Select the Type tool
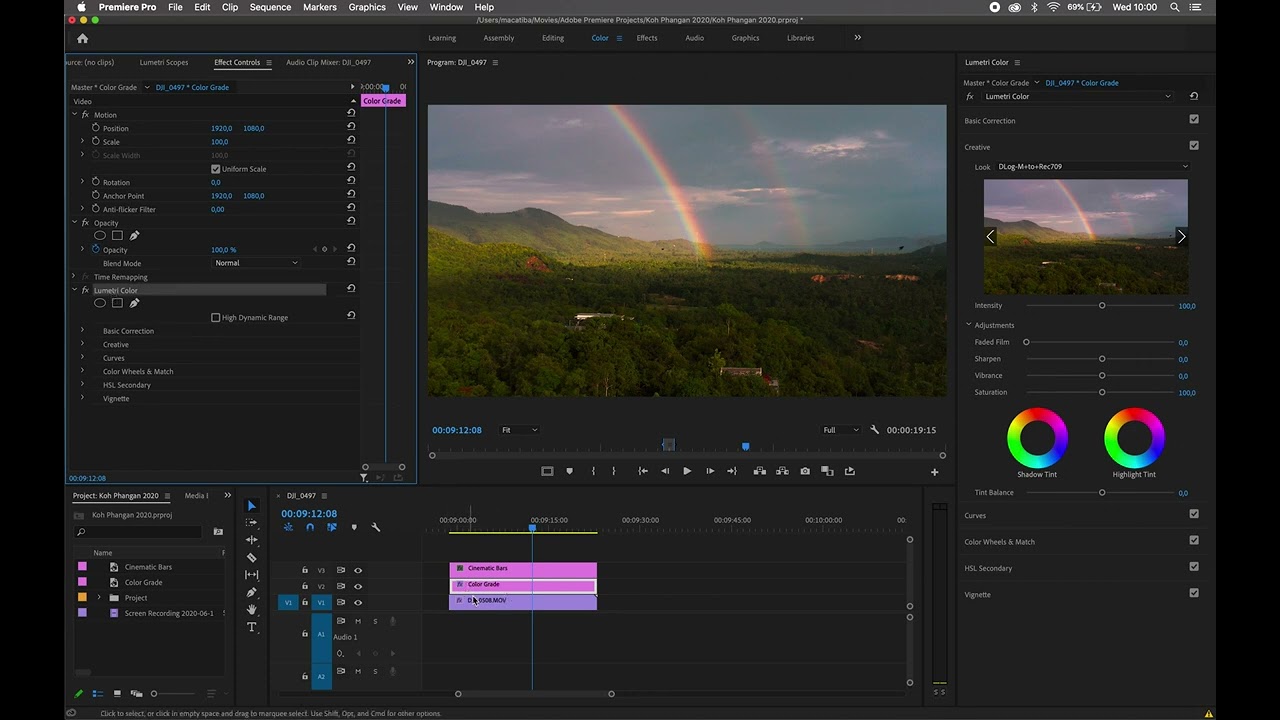The width and height of the screenshot is (1280, 720). pyautogui.click(x=251, y=627)
